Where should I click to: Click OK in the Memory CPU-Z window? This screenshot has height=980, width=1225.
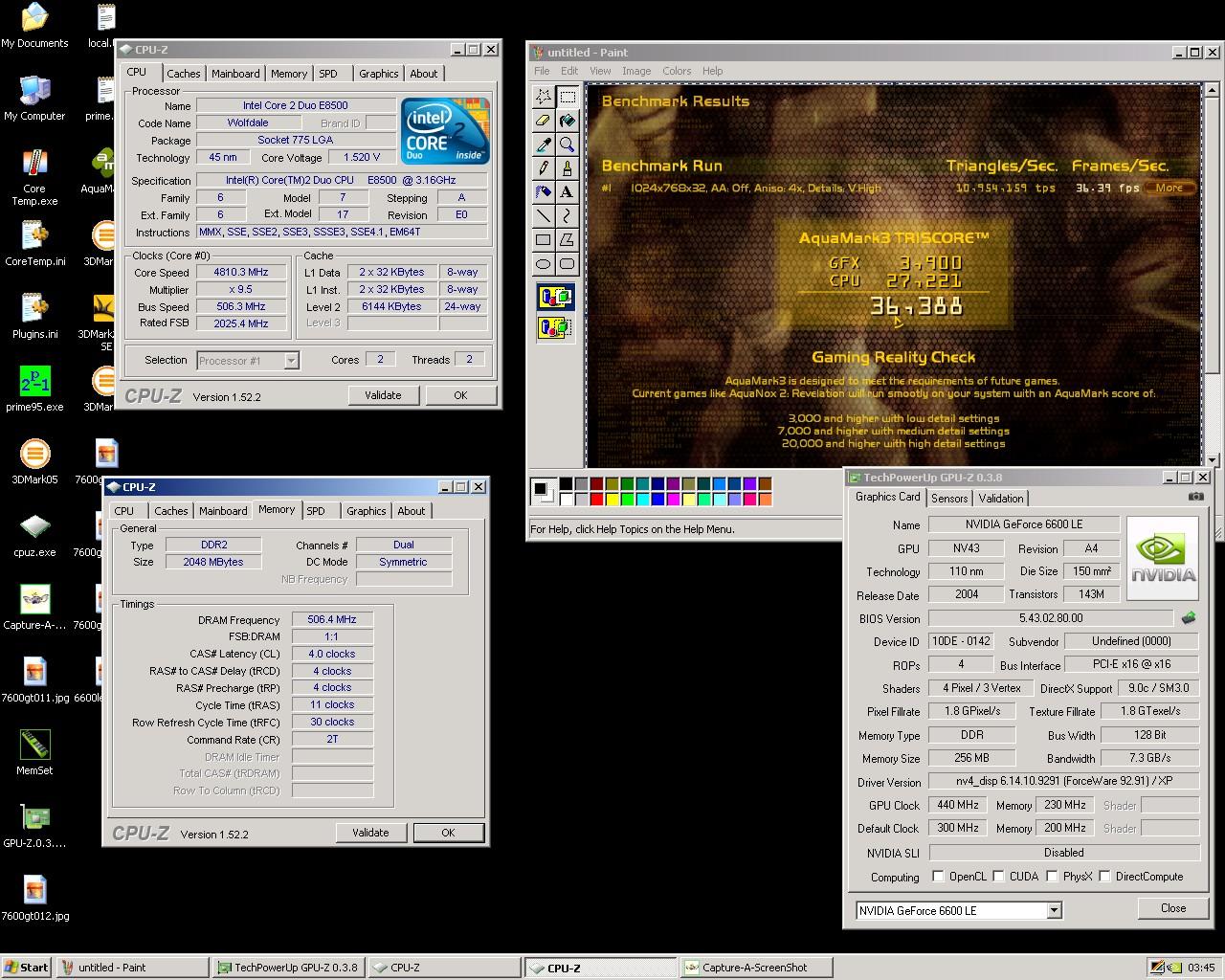pyautogui.click(x=448, y=833)
